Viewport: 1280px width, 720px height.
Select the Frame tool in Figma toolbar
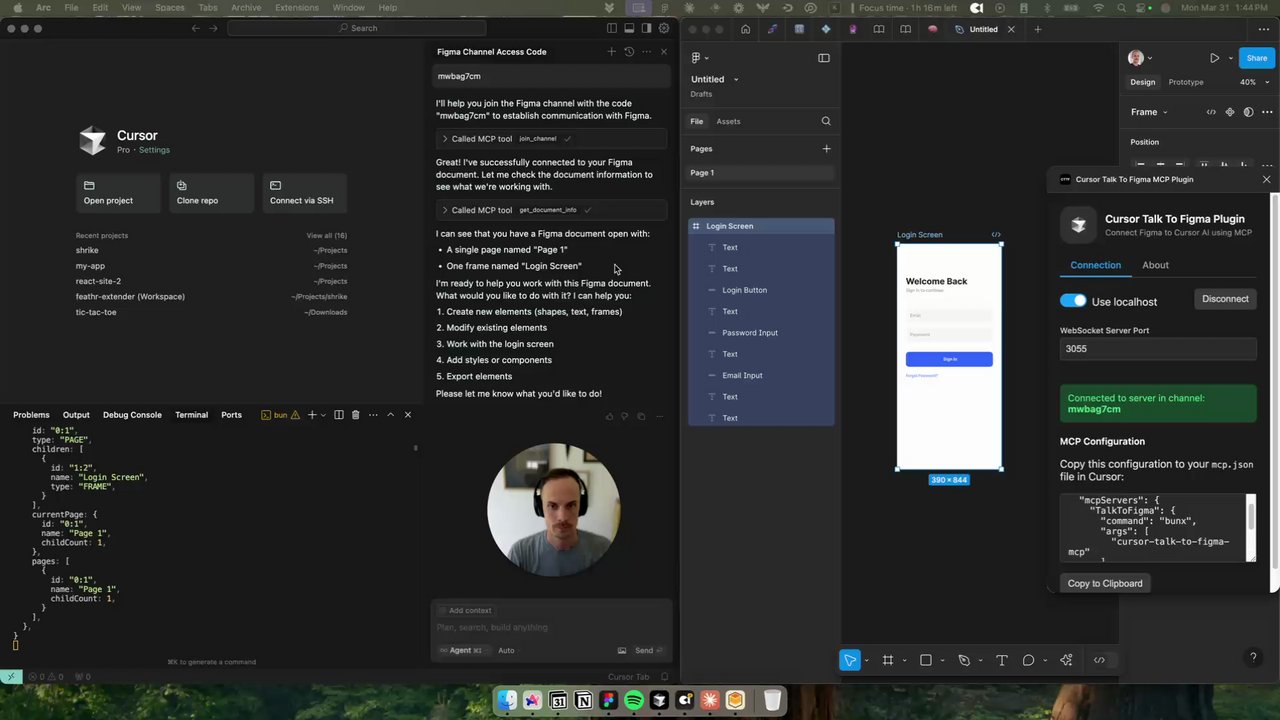(887, 660)
